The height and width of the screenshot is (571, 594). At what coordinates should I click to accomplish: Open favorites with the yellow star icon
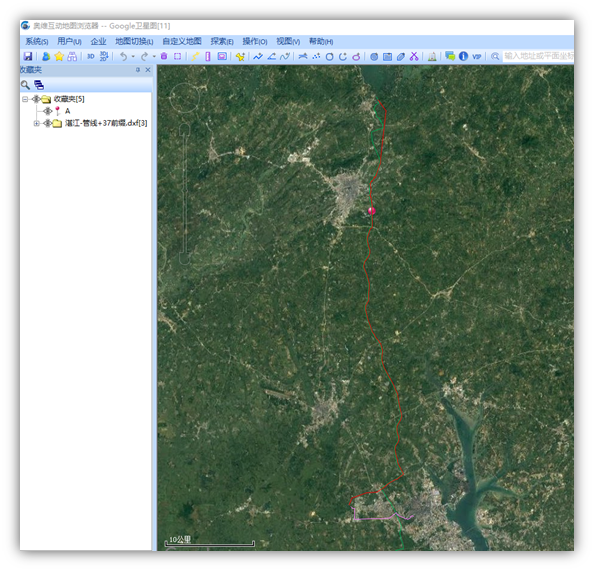pyautogui.click(x=59, y=56)
